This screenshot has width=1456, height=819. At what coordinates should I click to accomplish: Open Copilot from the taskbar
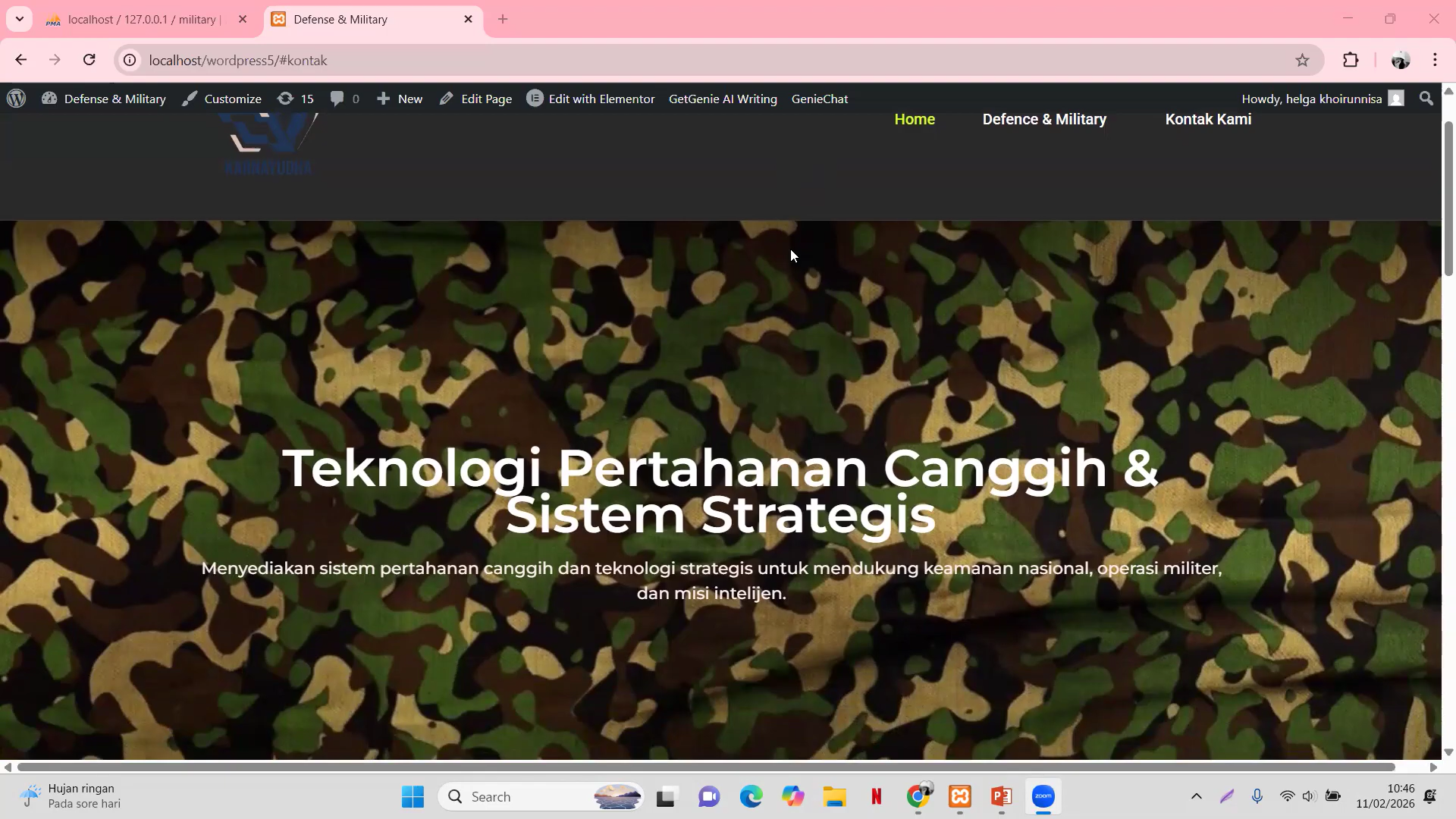[x=793, y=796]
